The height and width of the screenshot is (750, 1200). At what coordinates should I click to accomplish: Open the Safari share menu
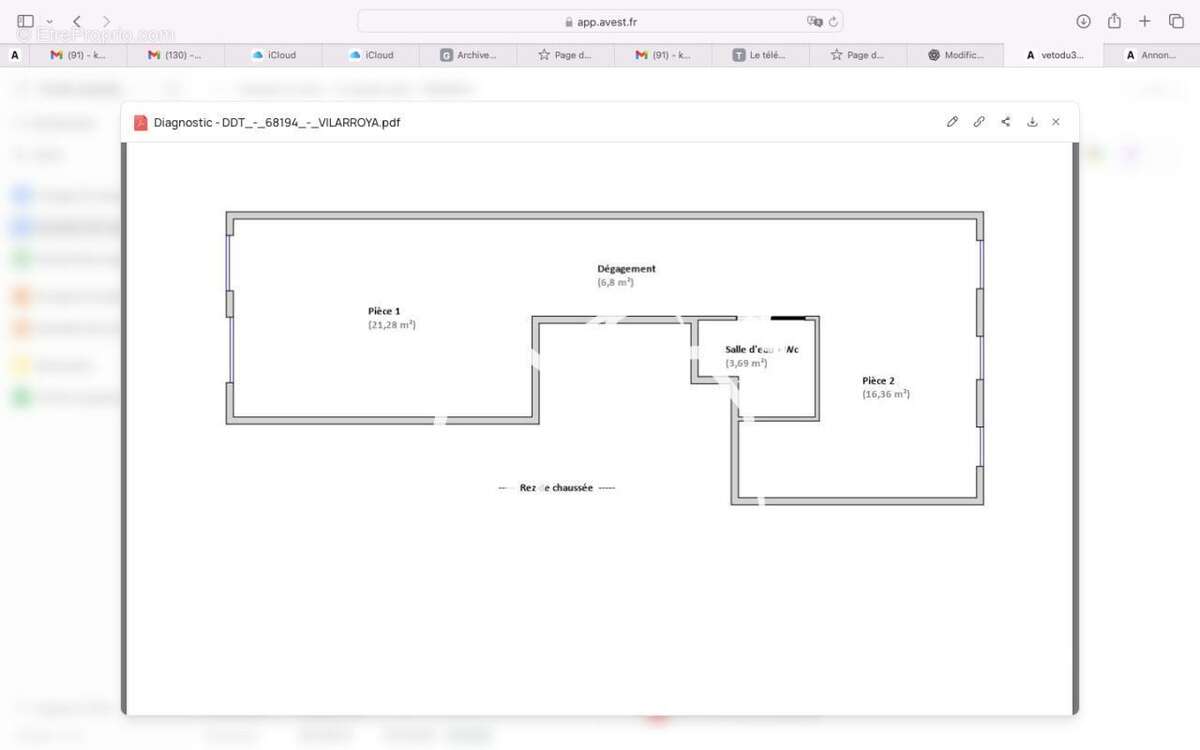pyautogui.click(x=1114, y=21)
